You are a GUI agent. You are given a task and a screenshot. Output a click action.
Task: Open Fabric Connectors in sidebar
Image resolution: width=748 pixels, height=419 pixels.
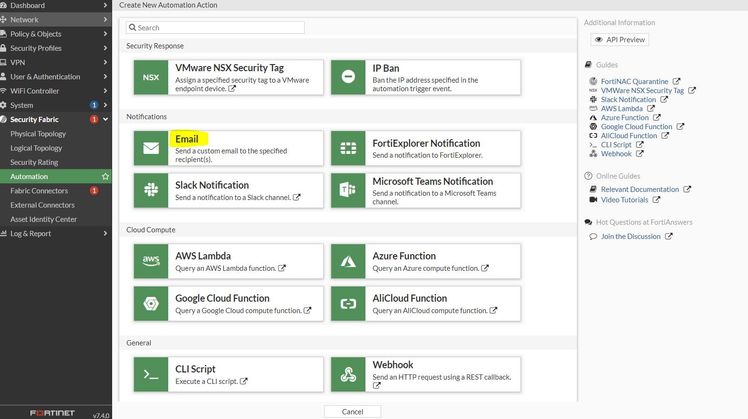click(39, 190)
